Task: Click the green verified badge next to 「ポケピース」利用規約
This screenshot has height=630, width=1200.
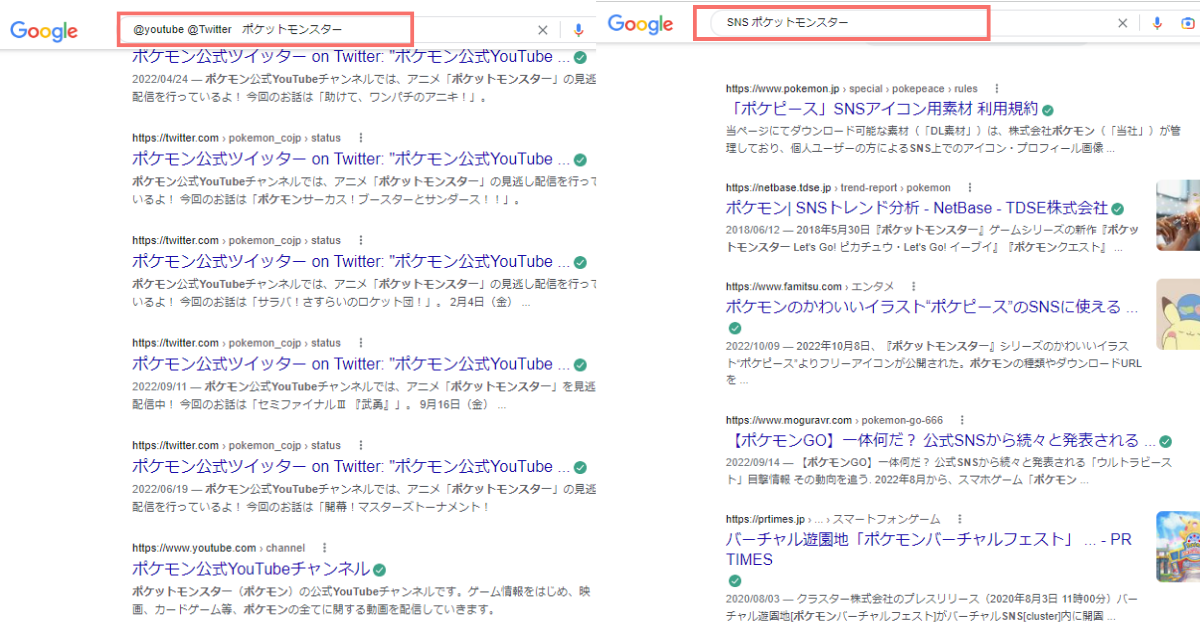Action: (1047, 110)
